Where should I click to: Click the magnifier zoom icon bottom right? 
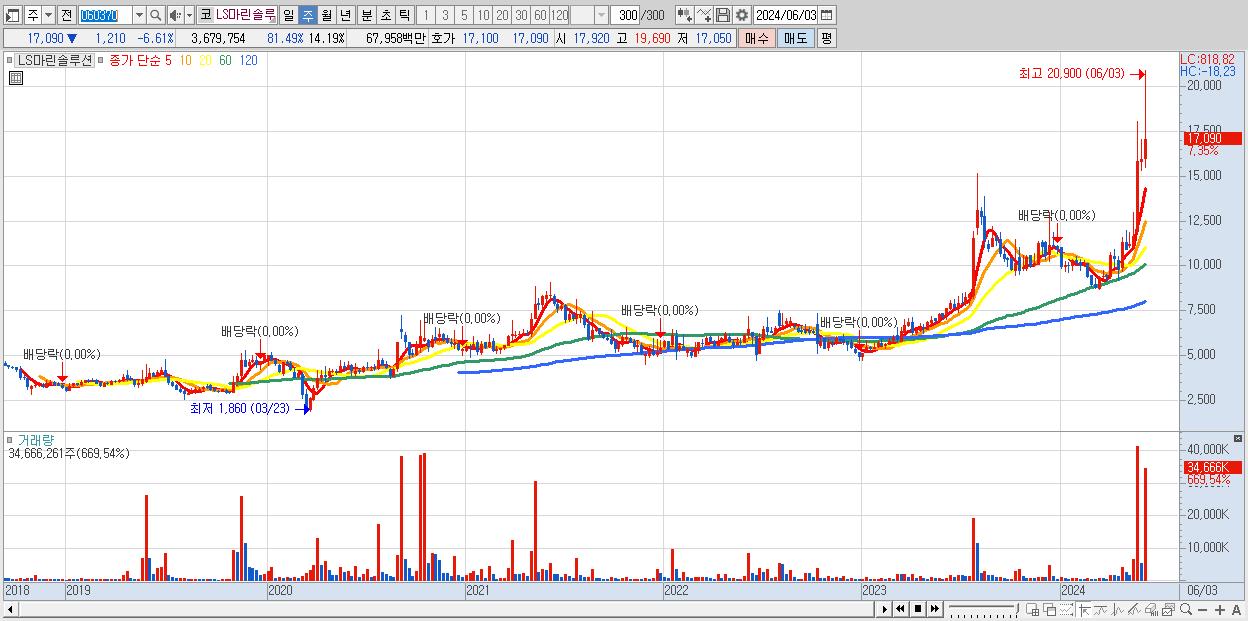(1185, 610)
